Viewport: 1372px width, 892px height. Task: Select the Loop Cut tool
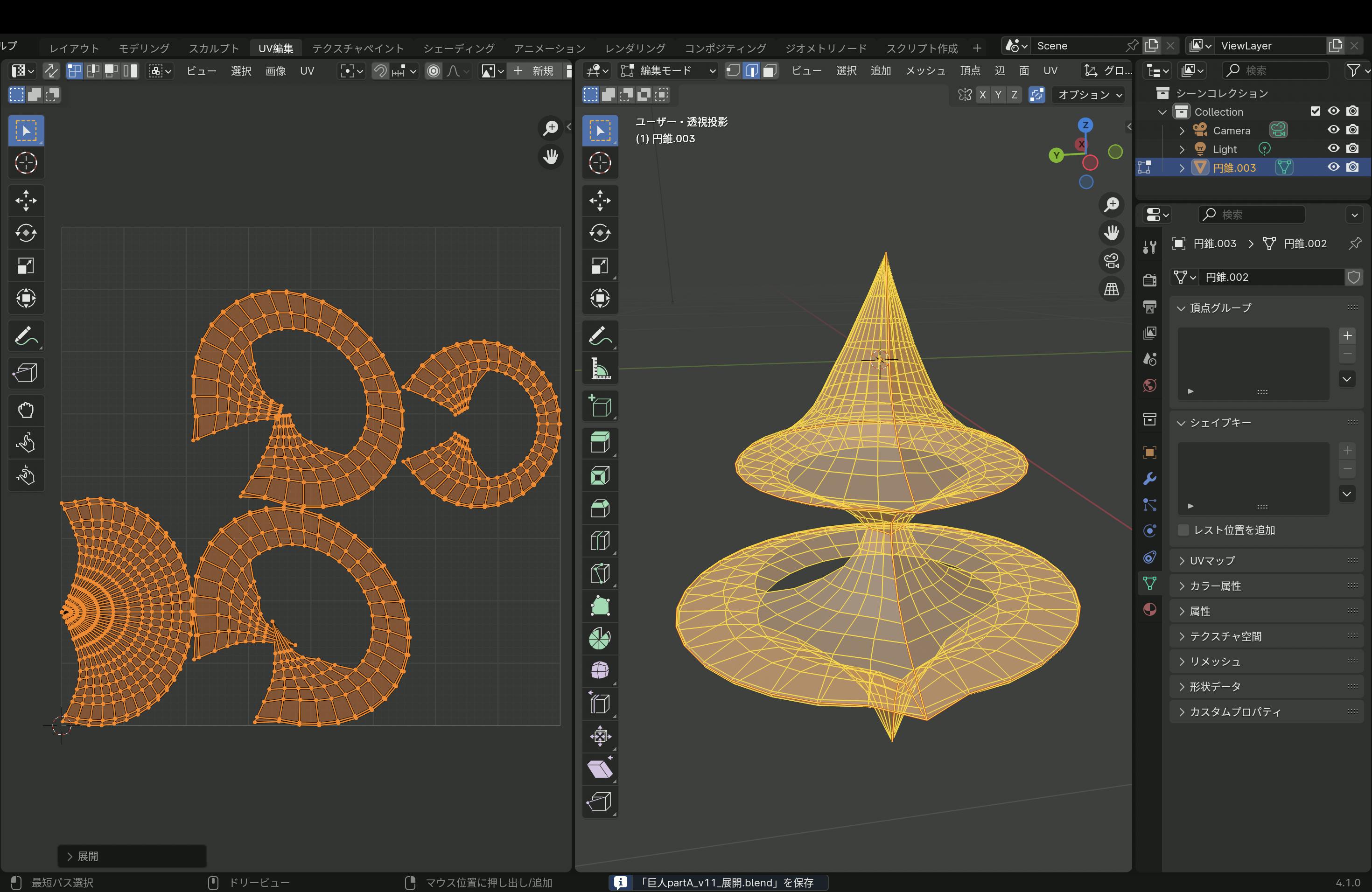tap(600, 541)
